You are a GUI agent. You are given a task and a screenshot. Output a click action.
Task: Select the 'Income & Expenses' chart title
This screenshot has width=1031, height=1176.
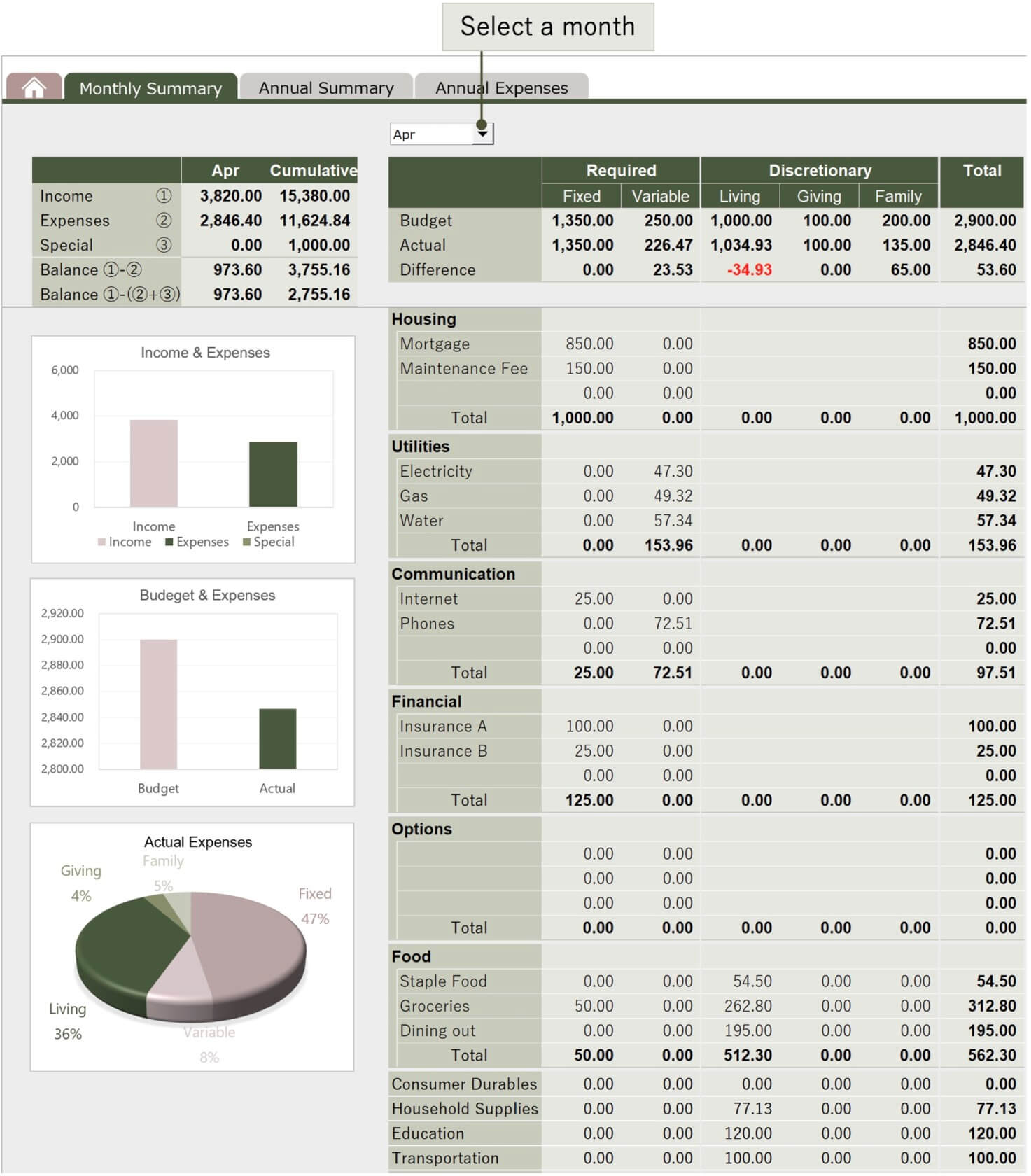click(205, 352)
